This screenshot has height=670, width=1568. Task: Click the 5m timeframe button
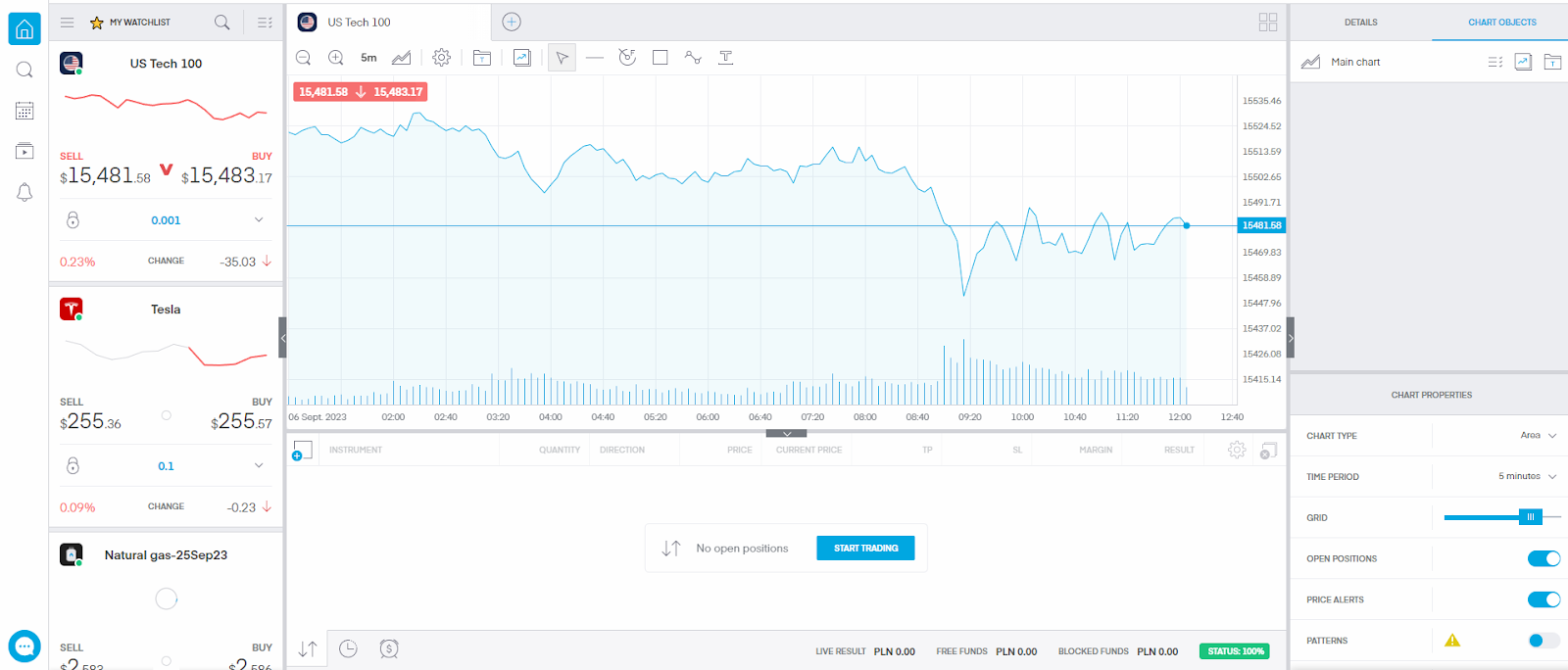point(368,58)
